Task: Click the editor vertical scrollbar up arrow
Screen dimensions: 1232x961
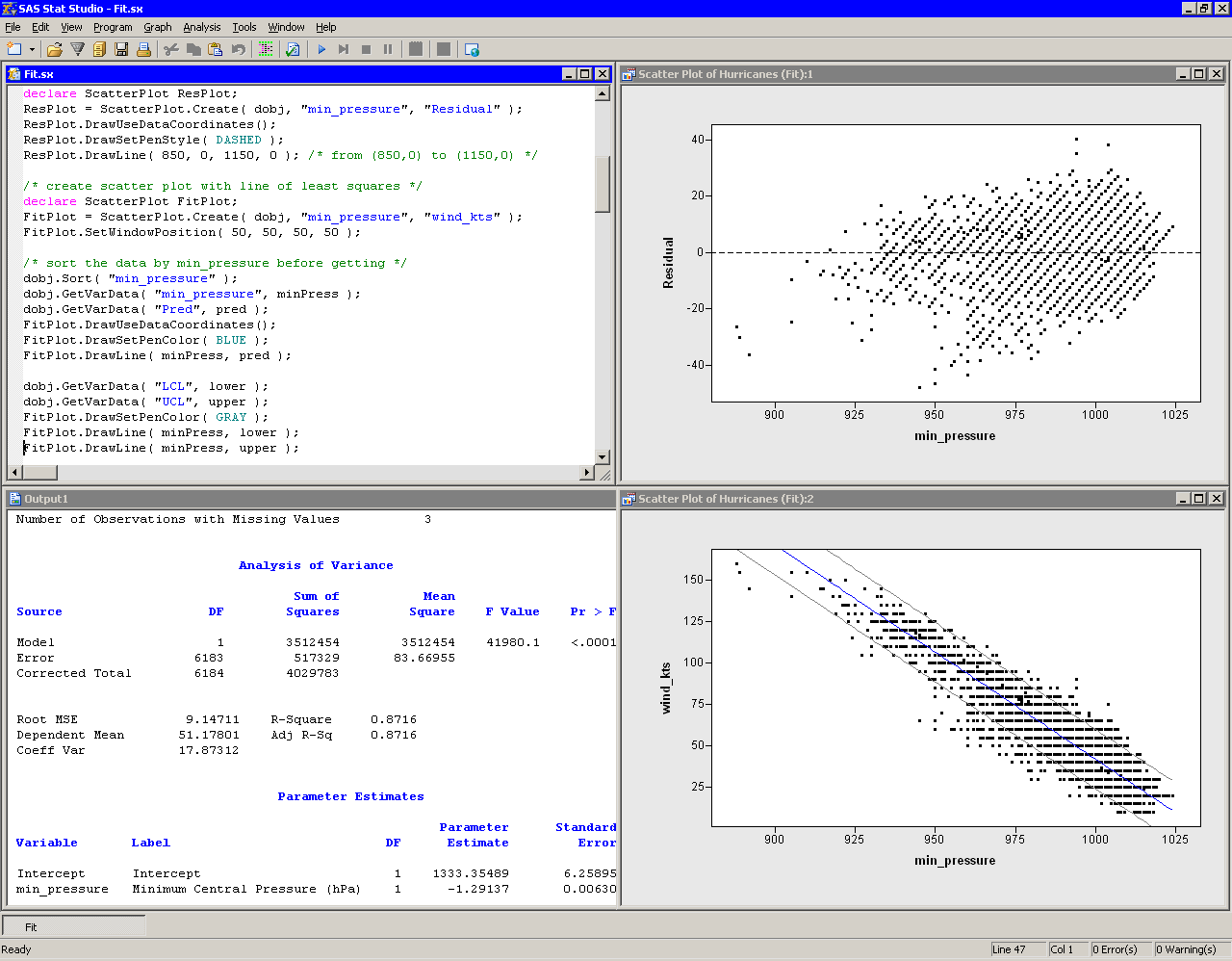Action: pos(603,93)
